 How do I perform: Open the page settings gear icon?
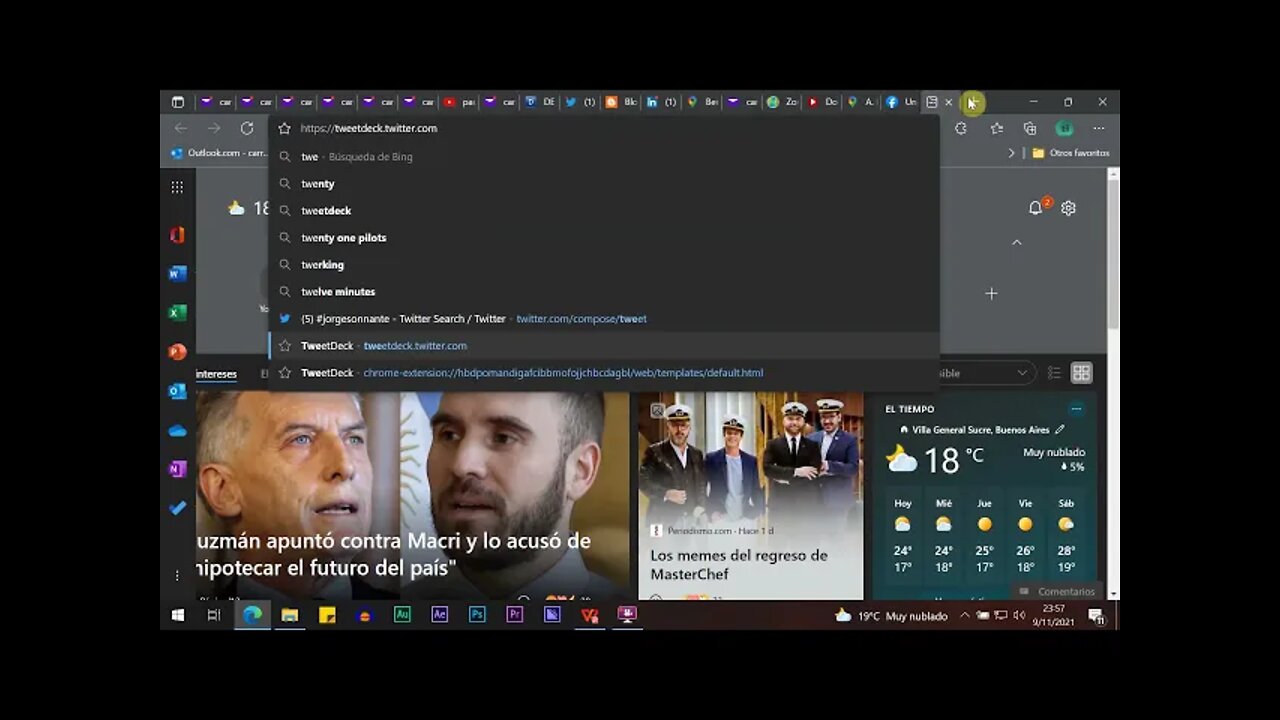click(x=1069, y=208)
